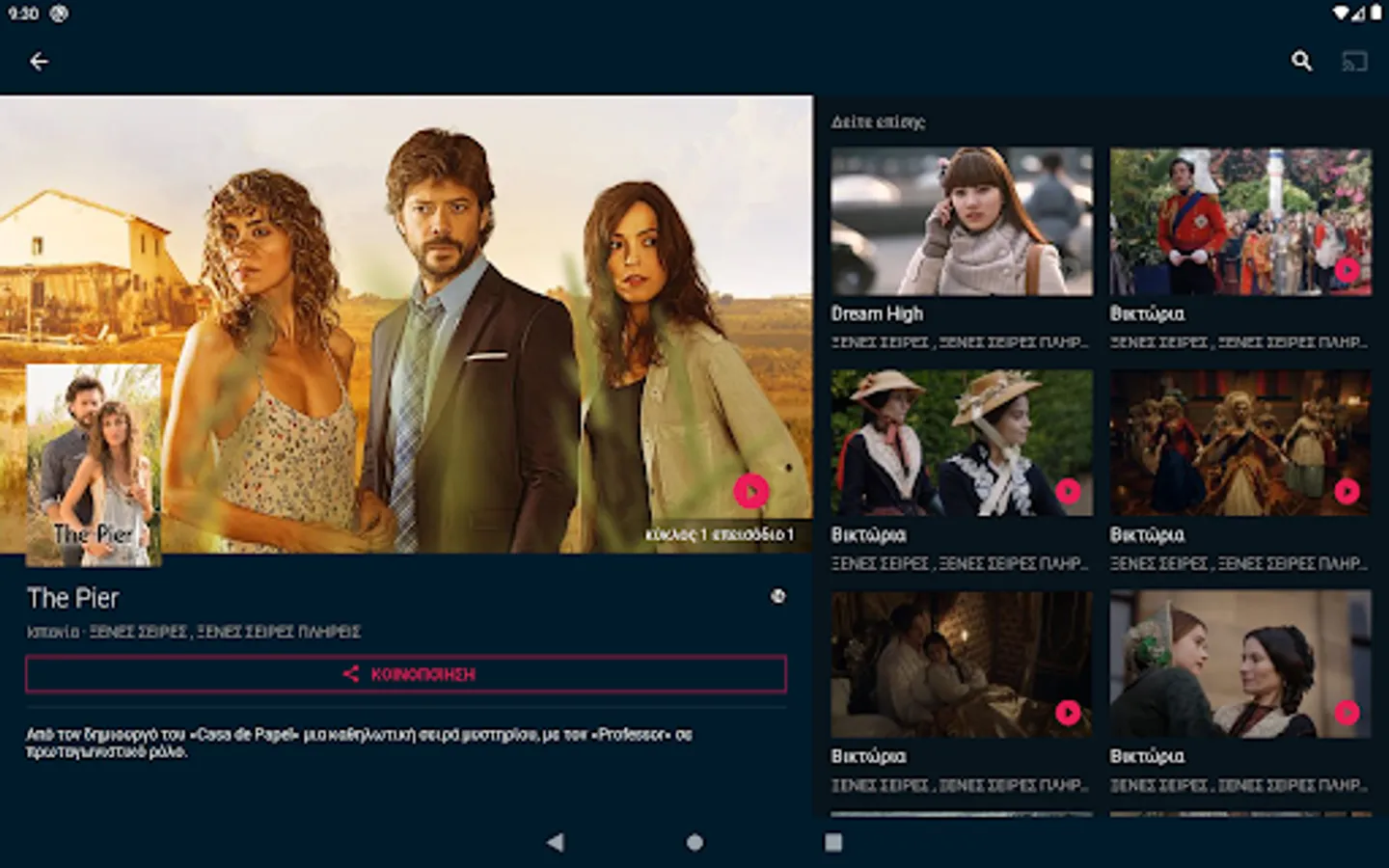Screen dimensions: 1389x868
Task: Tap the Cast screen icon
Action: (x=1355, y=62)
